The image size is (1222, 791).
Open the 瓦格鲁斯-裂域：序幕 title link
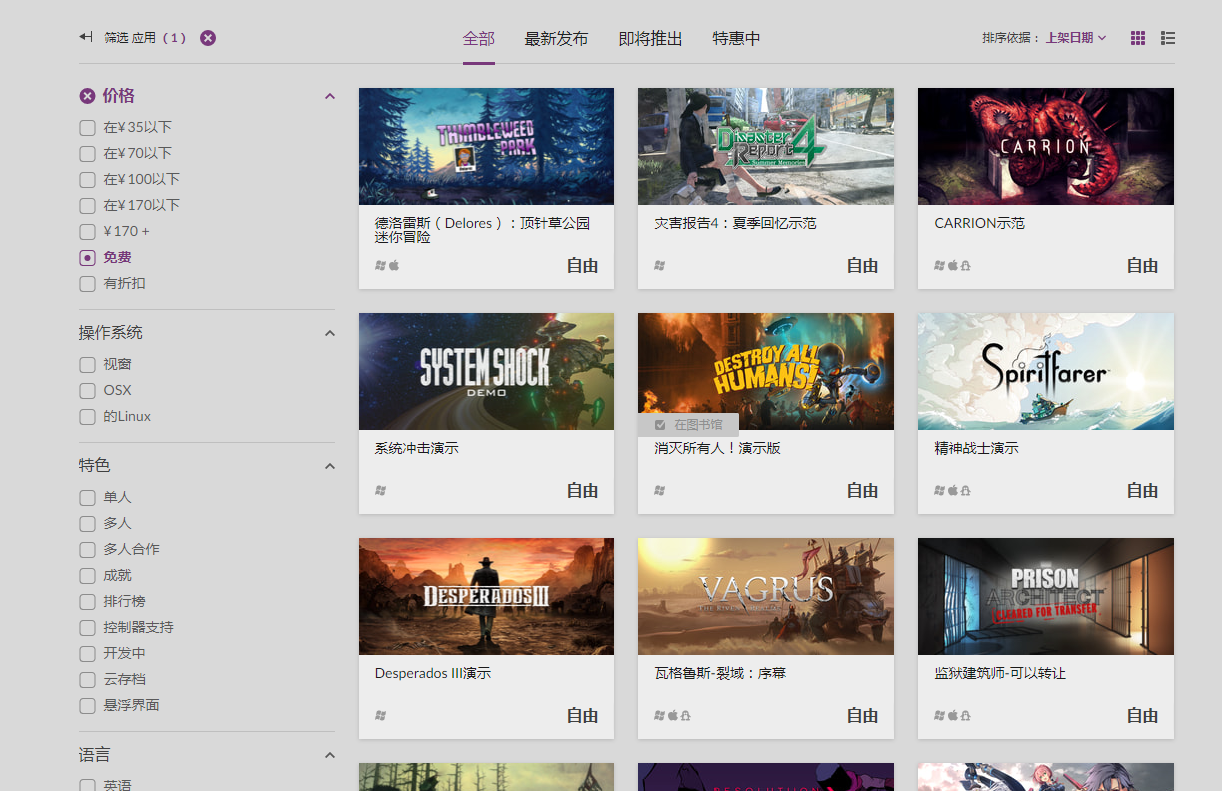[x=720, y=673]
